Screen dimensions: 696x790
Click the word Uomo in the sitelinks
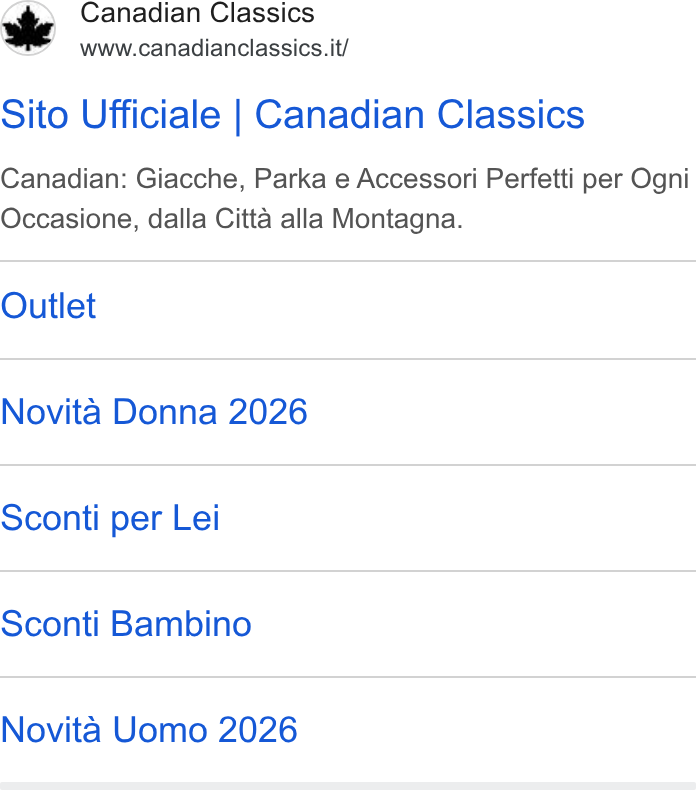pyautogui.click(x=160, y=730)
